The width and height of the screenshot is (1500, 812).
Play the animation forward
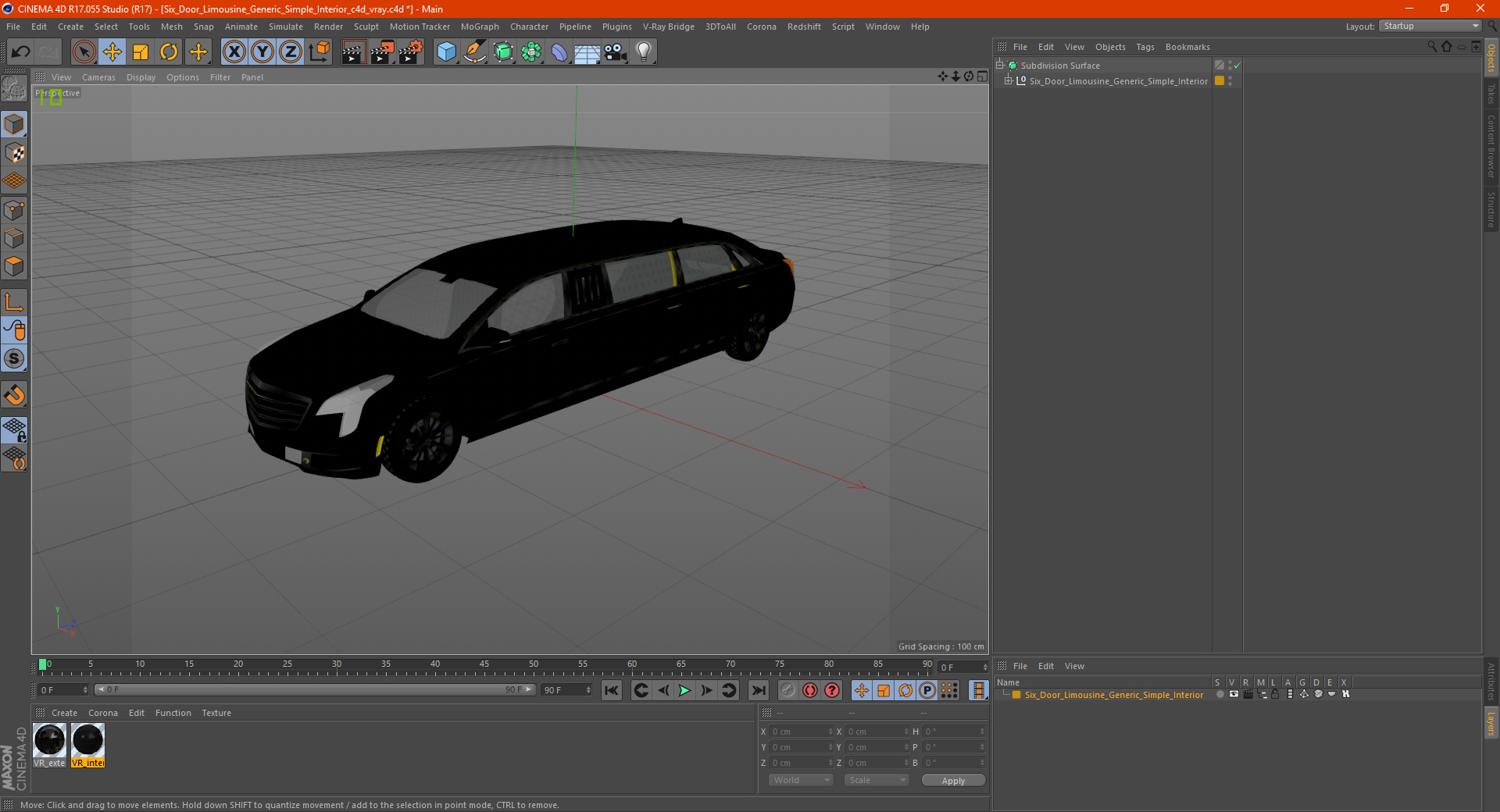tap(684, 690)
